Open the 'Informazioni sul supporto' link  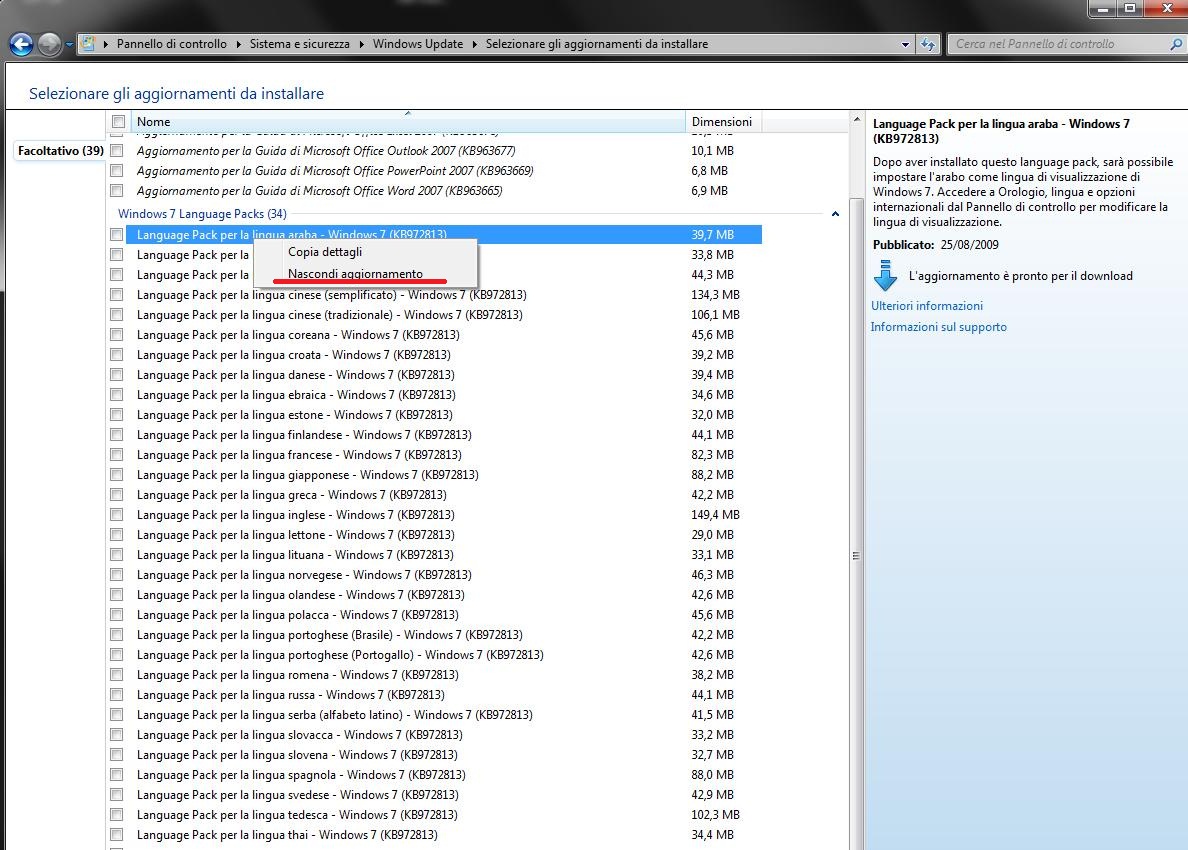939,327
